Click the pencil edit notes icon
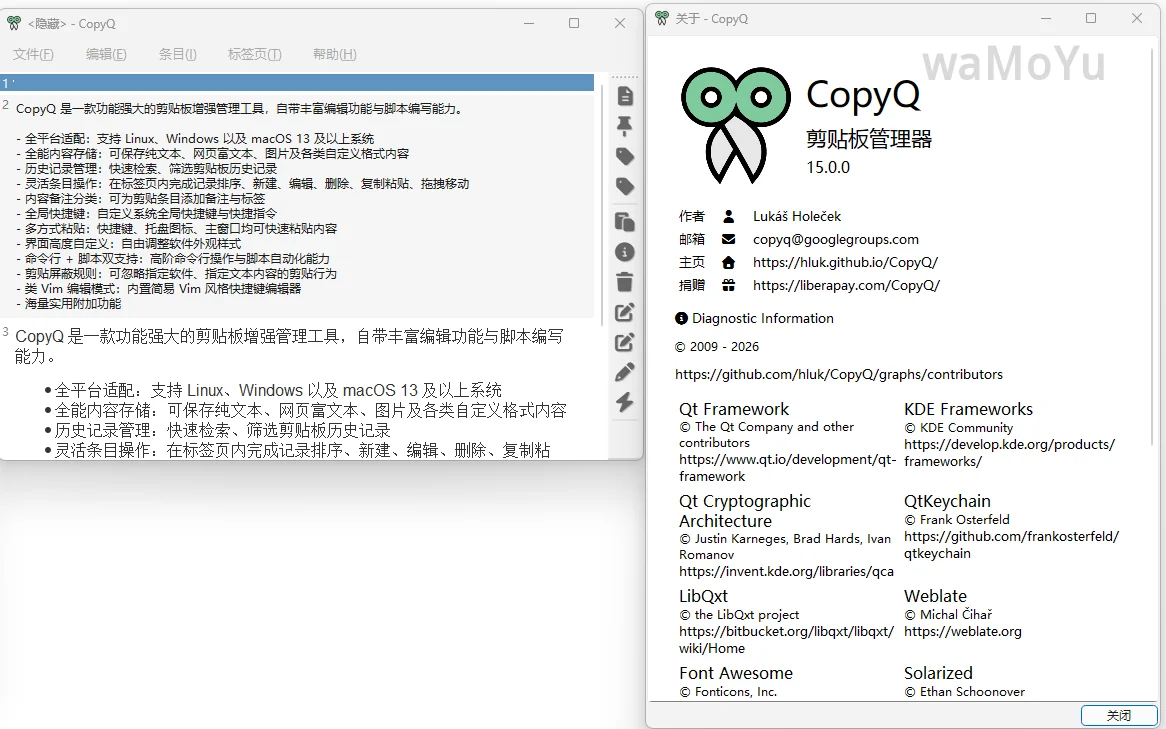This screenshot has width=1166, height=729. 625,372
